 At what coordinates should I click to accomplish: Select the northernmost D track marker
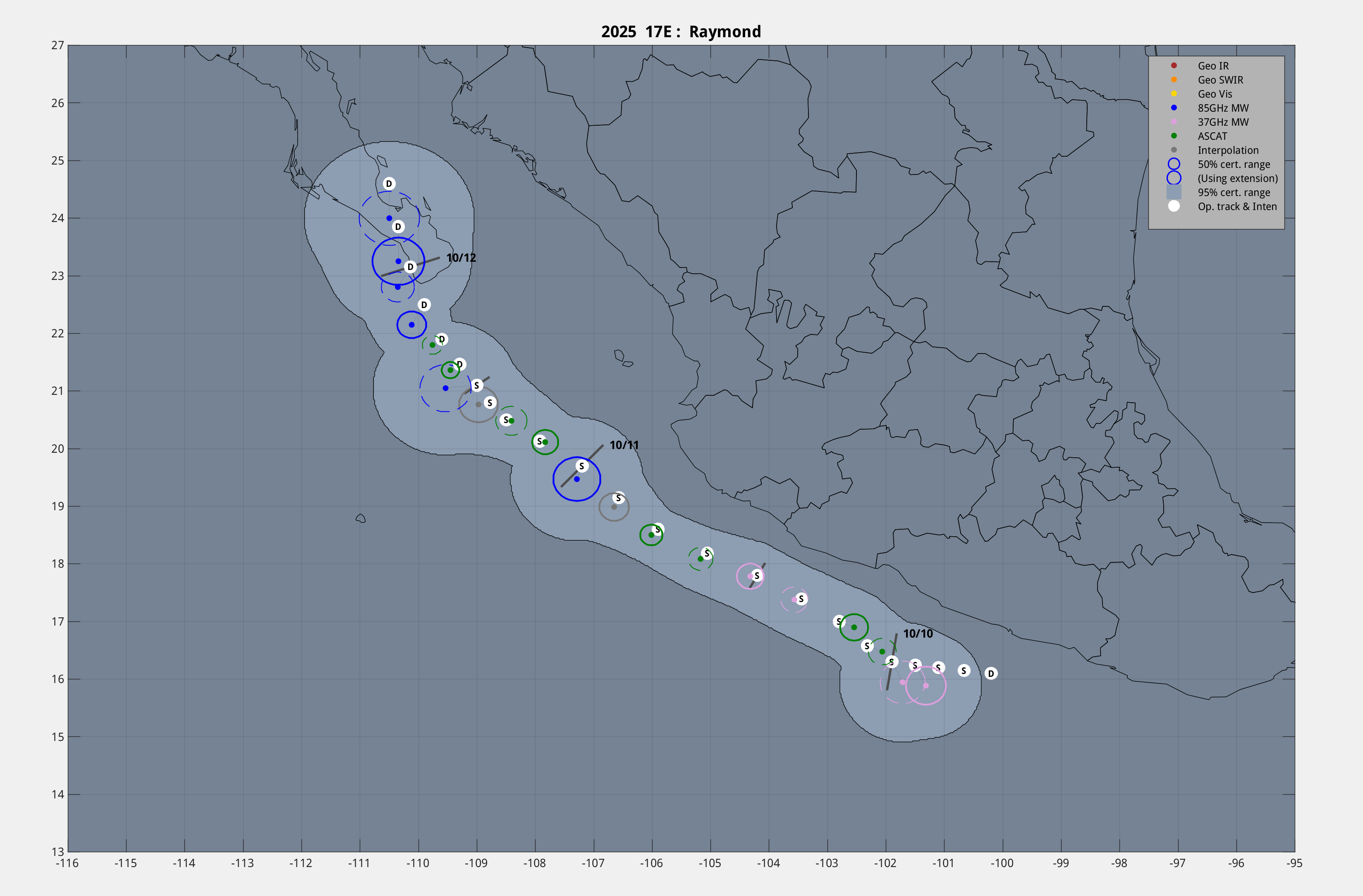(389, 184)
